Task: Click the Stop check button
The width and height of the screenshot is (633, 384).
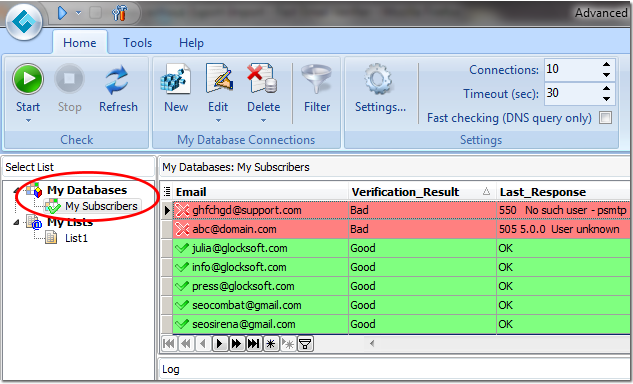Action: coord(69,88)
